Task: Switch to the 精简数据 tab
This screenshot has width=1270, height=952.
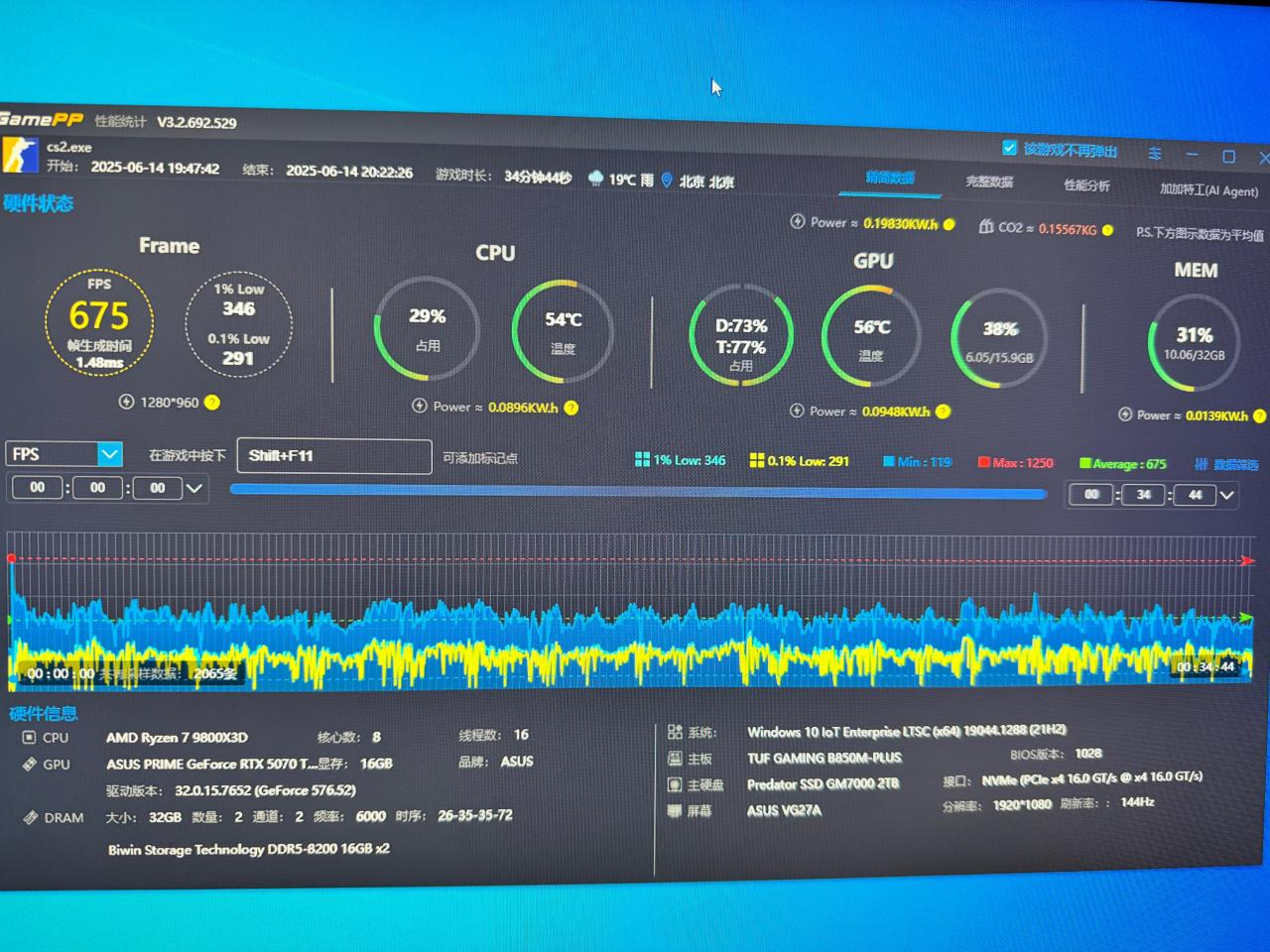Action: tap(889, 178)
